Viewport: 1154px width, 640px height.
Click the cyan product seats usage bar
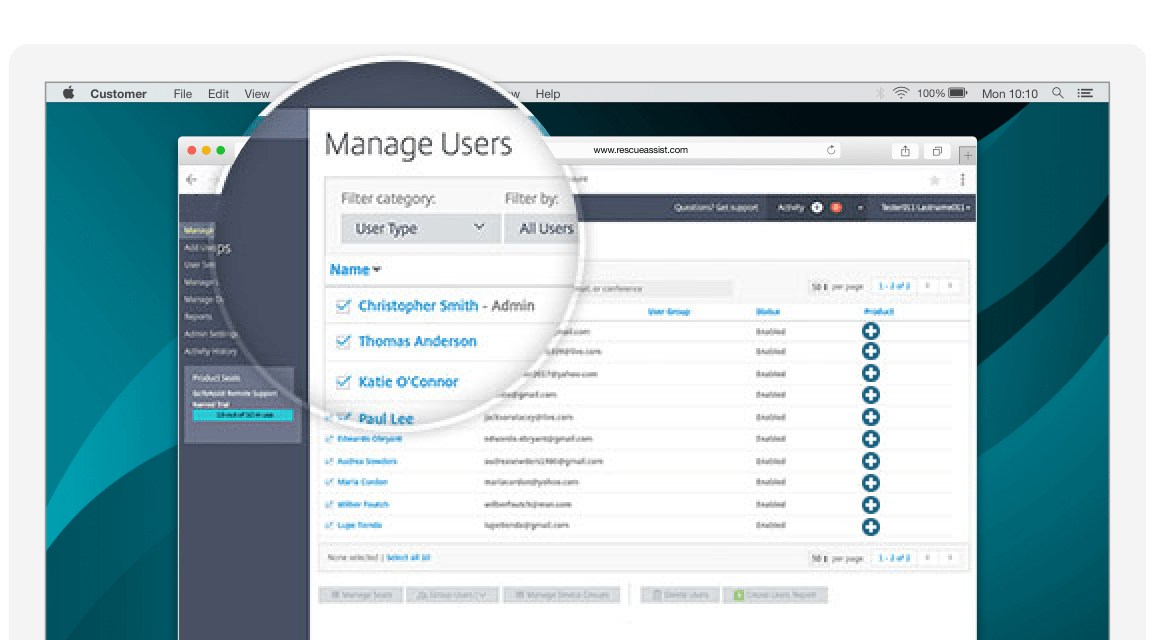click(242, 415)
